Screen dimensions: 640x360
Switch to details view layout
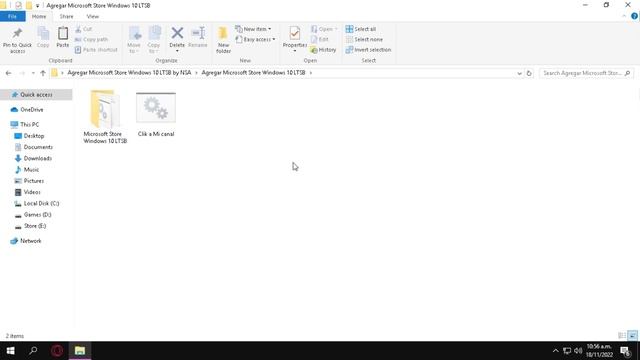(x=622, y=336)
